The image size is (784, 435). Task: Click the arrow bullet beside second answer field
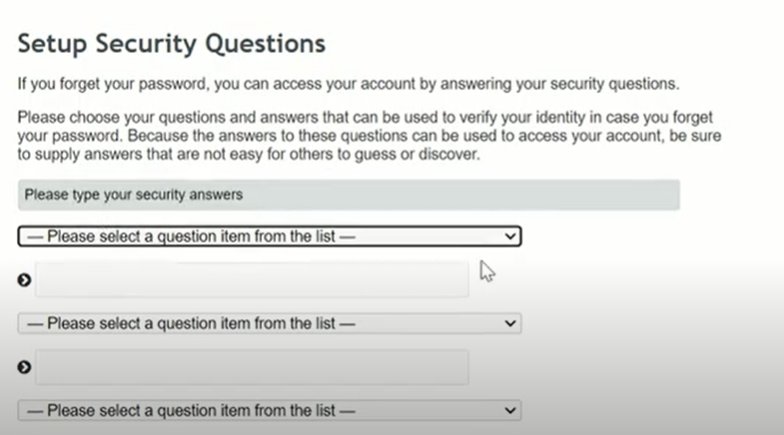(x=25, y=367)
